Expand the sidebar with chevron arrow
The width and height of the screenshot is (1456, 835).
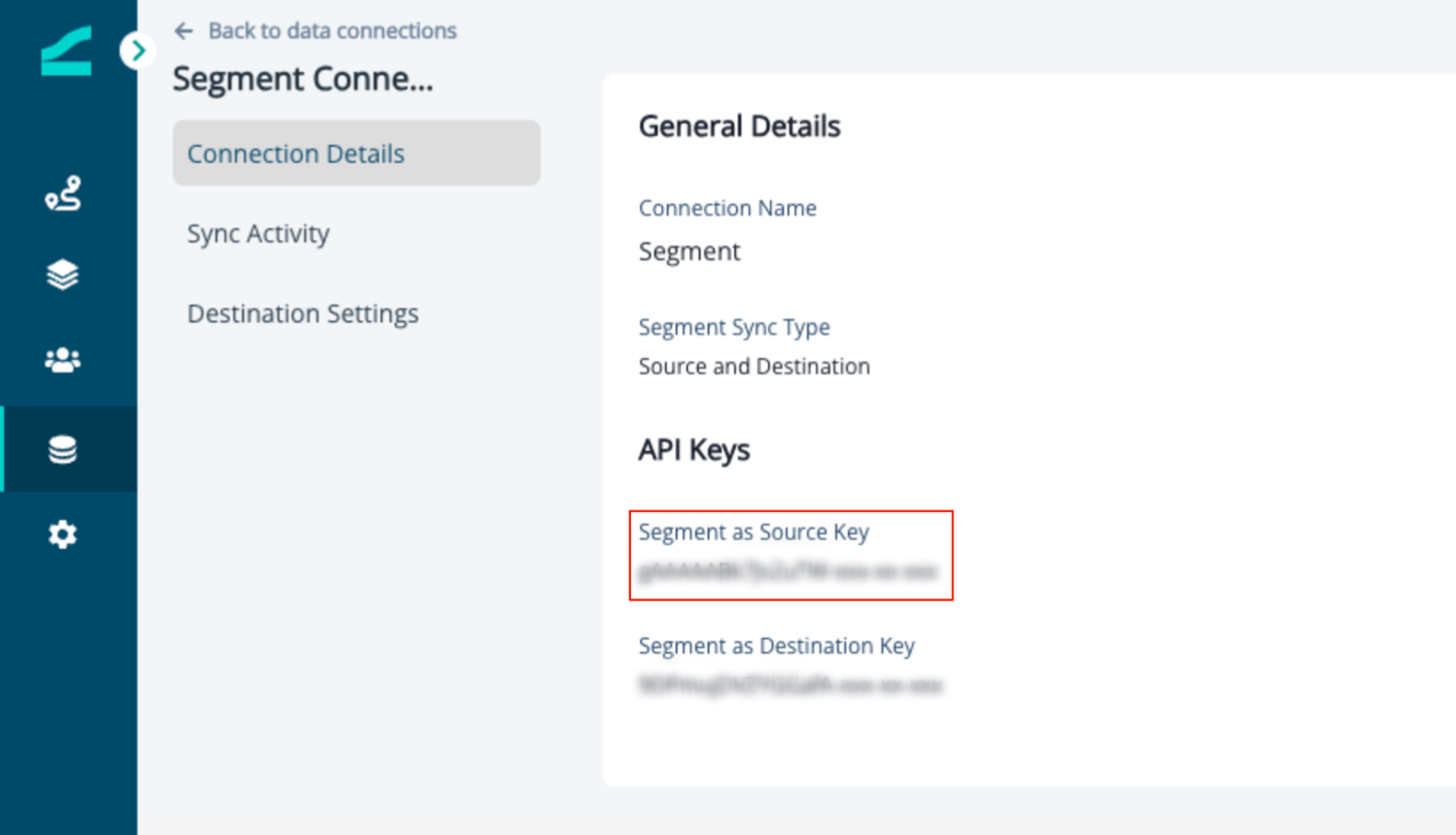tap(138, 51)
